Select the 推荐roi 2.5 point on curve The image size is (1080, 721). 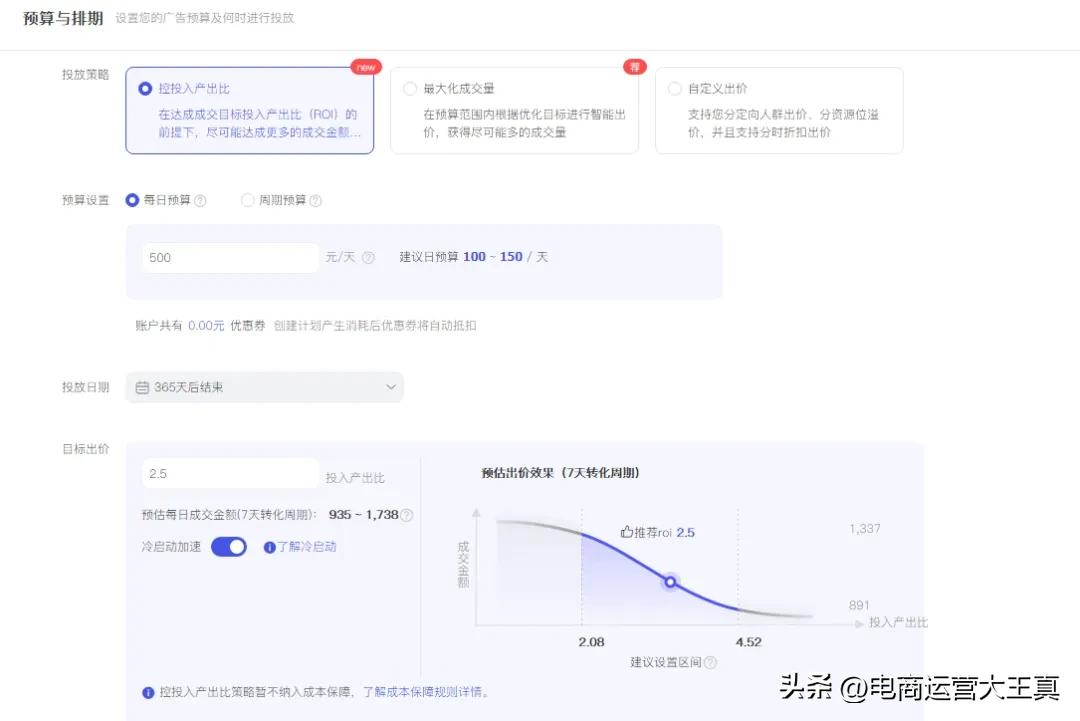click(x=669, y=582)
